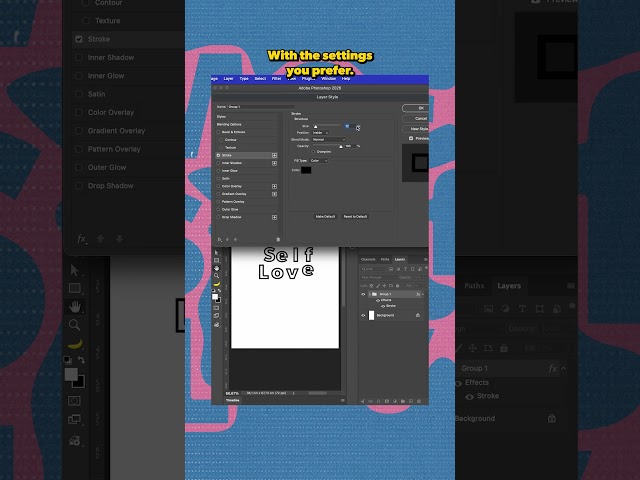Open the Select menu
Viewport: 640px width, 480px height.
click(x=260, y=79)
